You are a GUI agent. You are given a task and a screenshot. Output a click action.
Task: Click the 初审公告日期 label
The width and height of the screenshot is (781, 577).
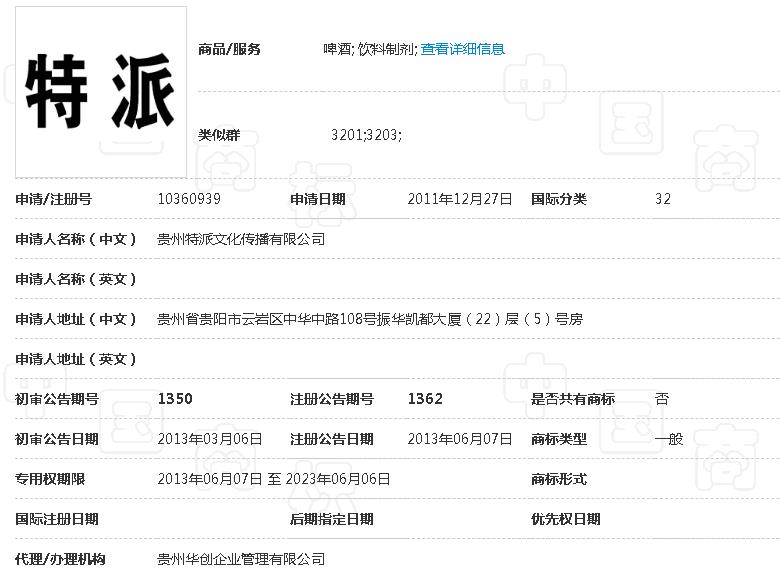coord(57,439)
